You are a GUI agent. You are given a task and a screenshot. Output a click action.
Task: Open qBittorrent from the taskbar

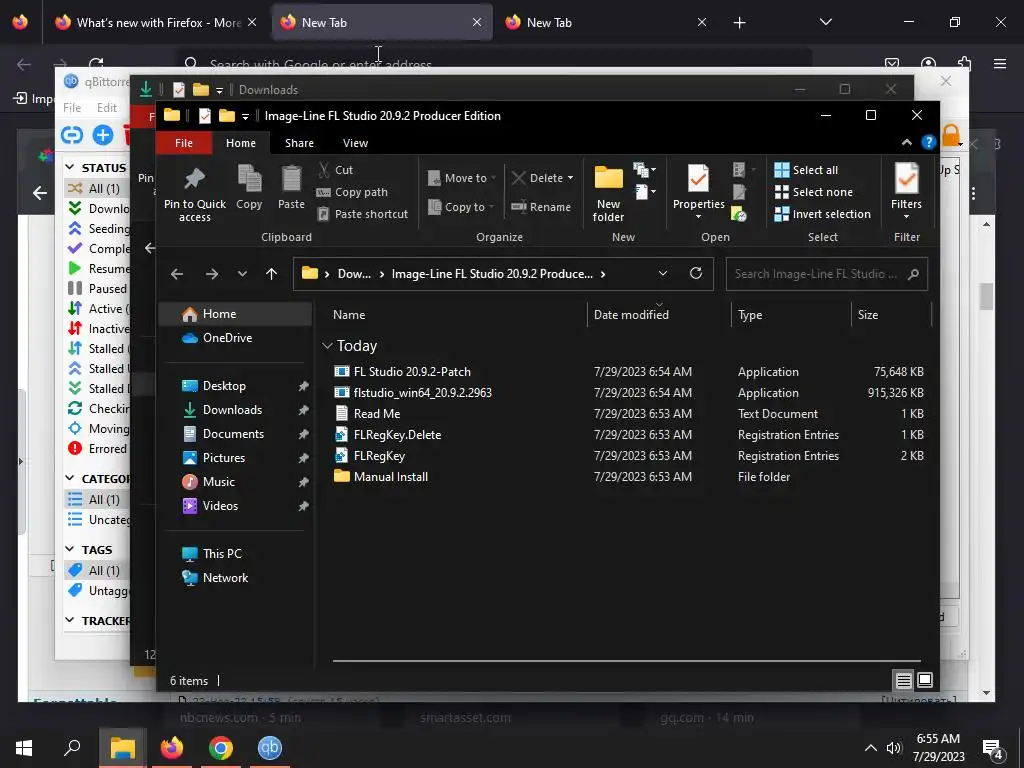(270, 748)
